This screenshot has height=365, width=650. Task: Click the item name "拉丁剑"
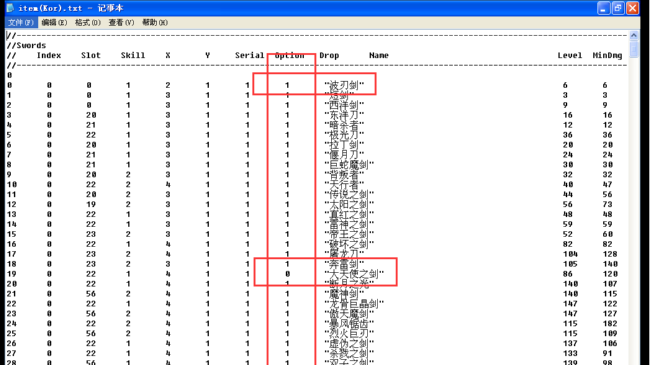point(344,145)
